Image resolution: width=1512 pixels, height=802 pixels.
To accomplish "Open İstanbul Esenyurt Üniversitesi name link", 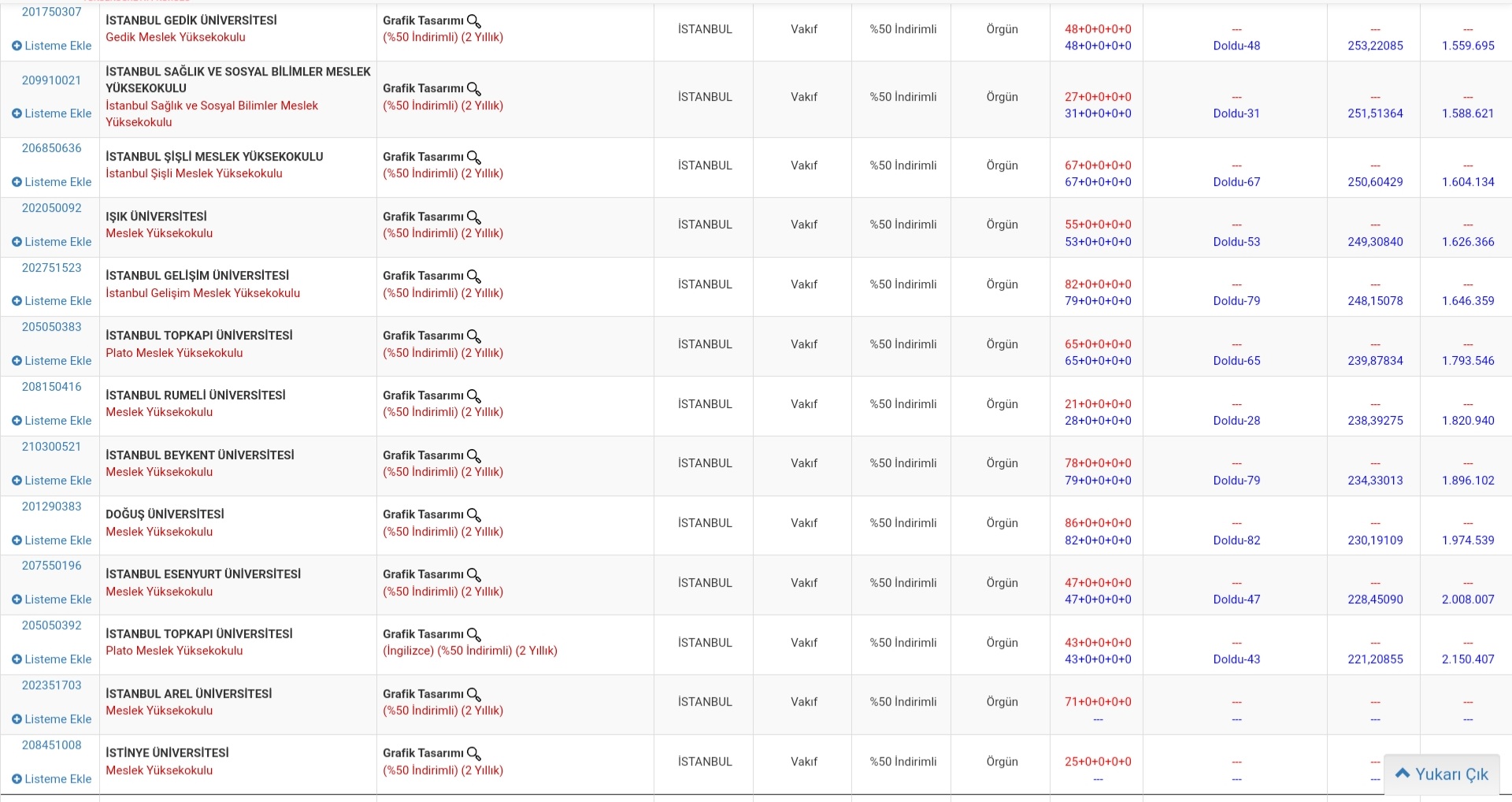I will pyautogui.click(x=203, y=574).
